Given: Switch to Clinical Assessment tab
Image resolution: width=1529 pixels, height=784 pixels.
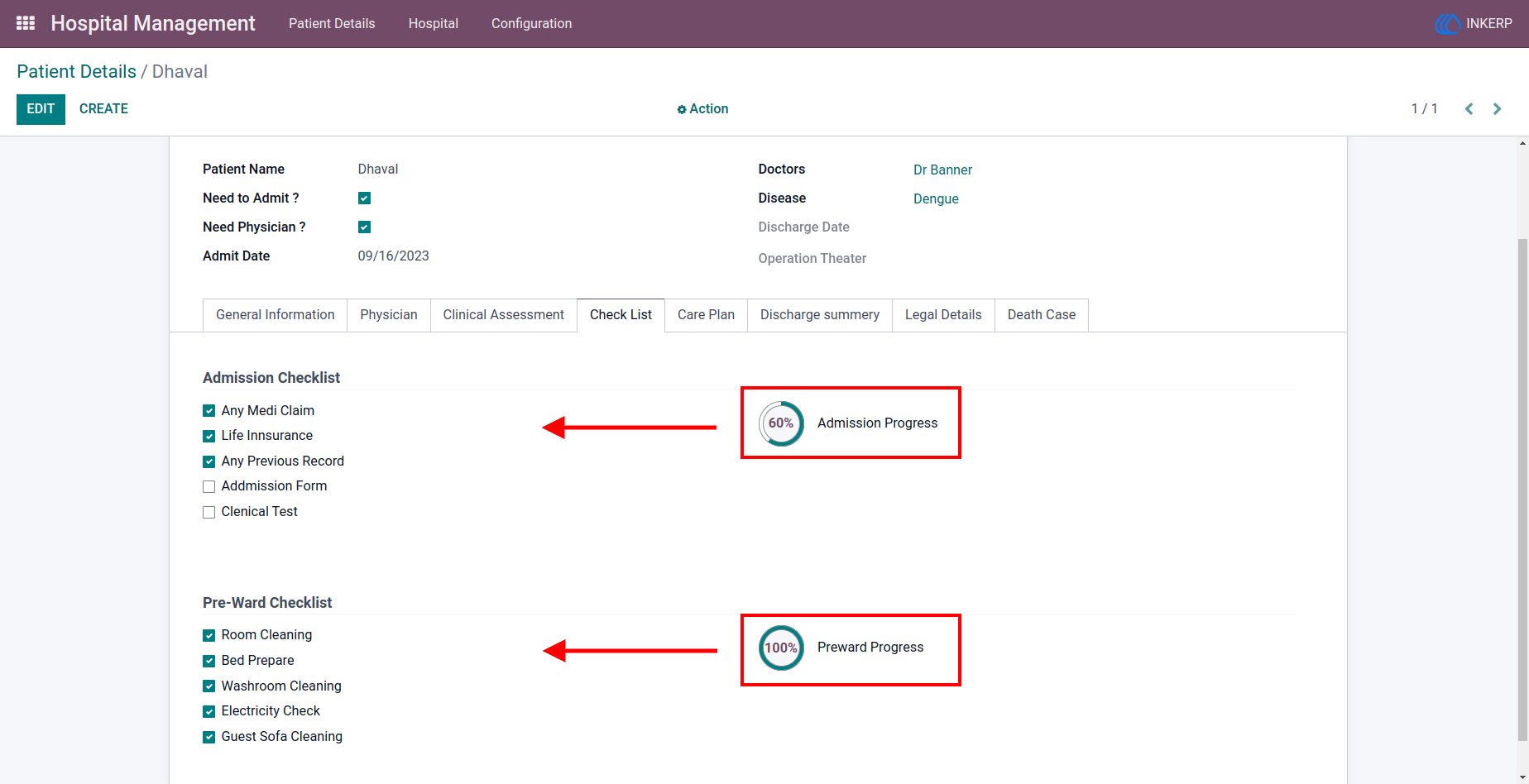Looking at the screenshot, I should click(503, 315).
